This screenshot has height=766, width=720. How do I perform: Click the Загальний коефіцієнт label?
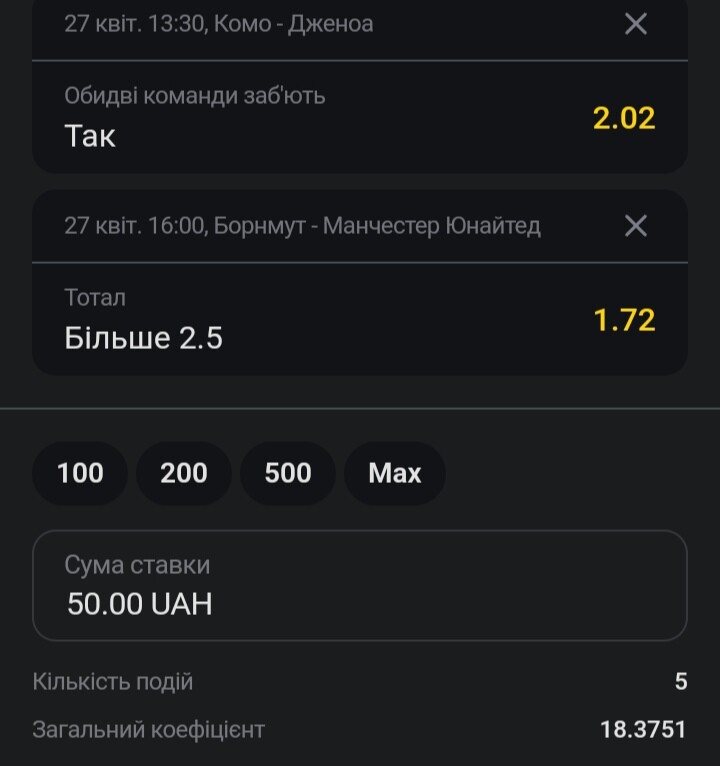149,730
